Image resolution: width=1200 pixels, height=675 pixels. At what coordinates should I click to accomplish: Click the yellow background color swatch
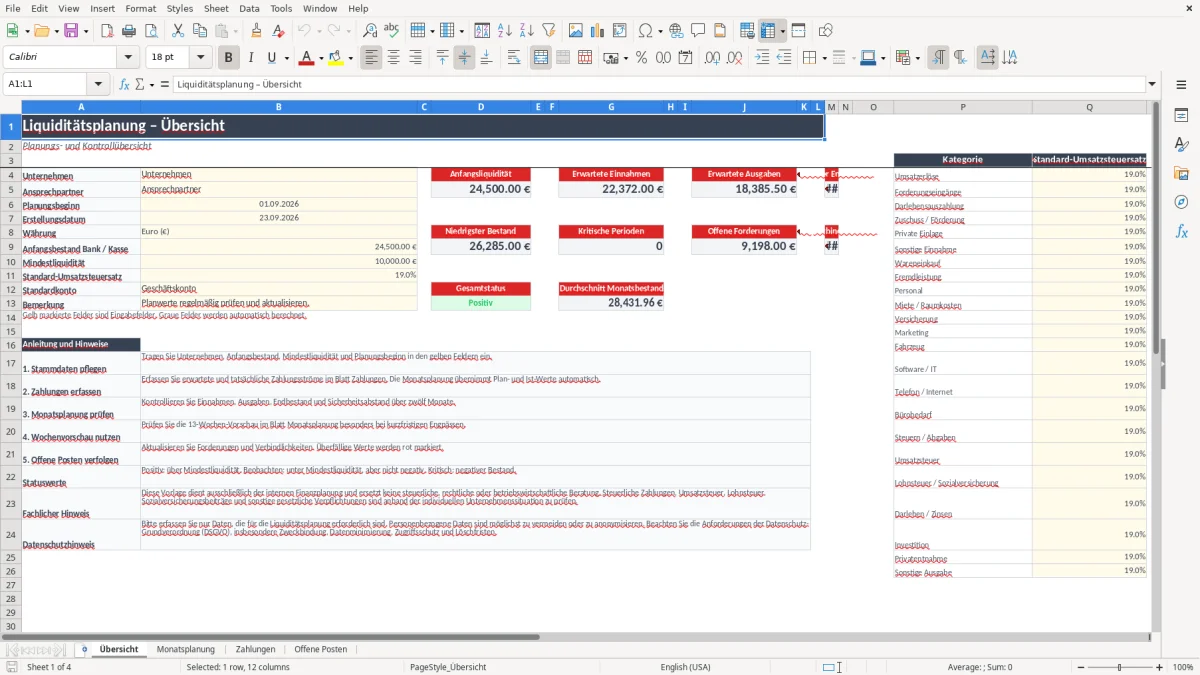point(336,58)
